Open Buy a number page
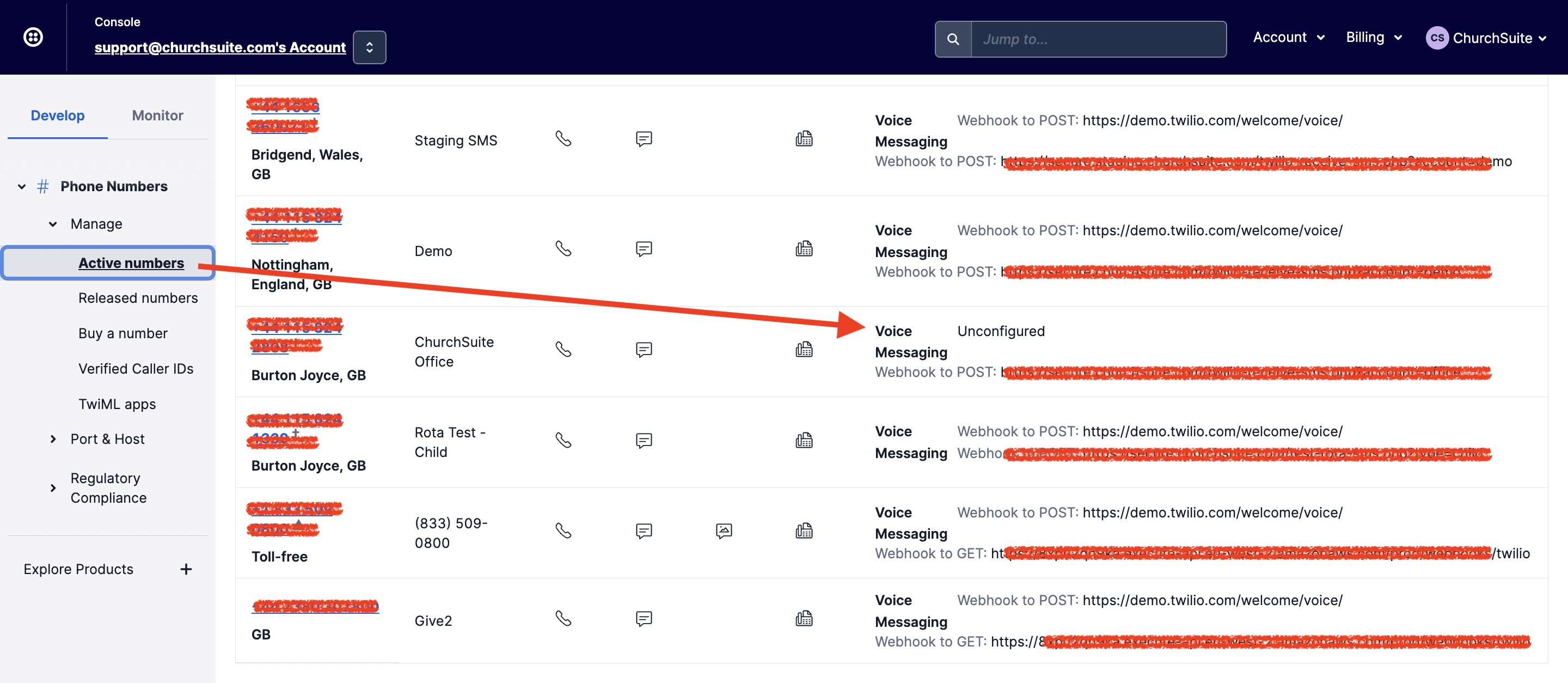Viewport: 1568px width, 683px height. point(123,333)
